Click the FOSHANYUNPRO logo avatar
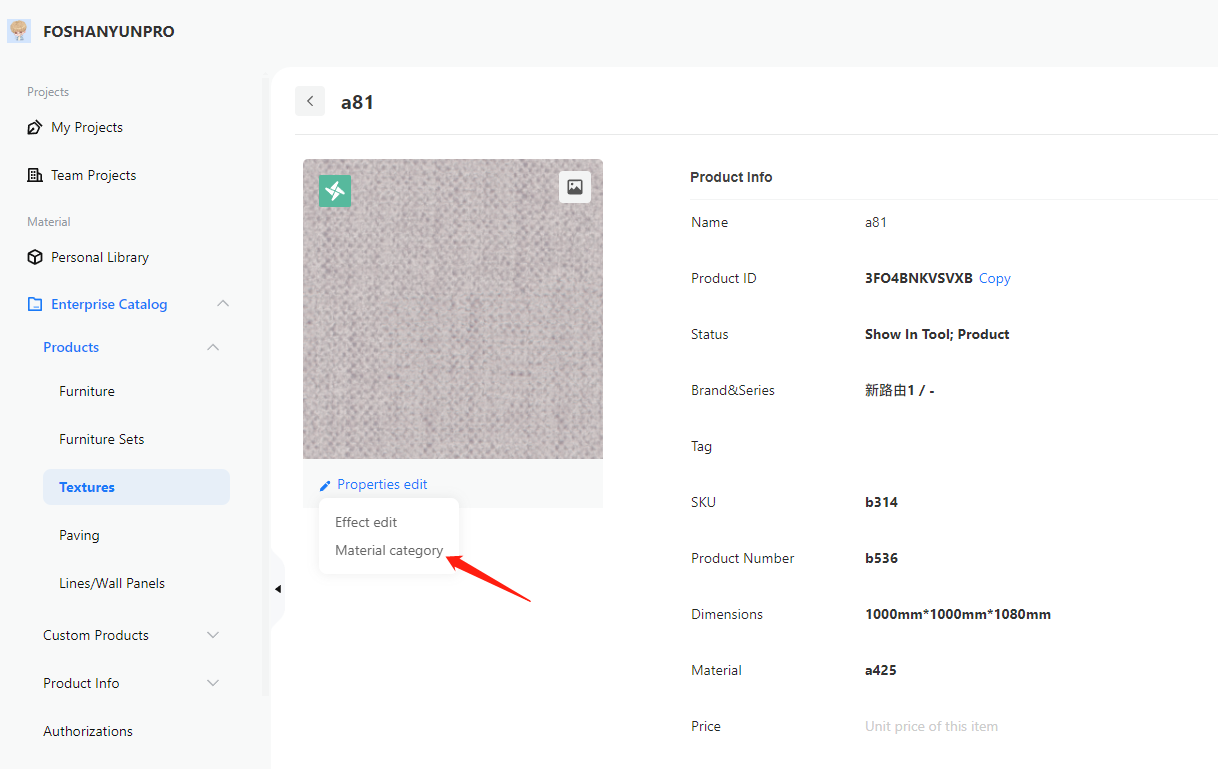 click(19, 31)
